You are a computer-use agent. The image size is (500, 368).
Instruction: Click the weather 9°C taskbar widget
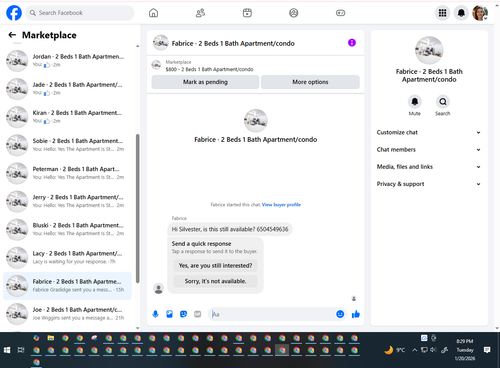[x=395, y=350]
